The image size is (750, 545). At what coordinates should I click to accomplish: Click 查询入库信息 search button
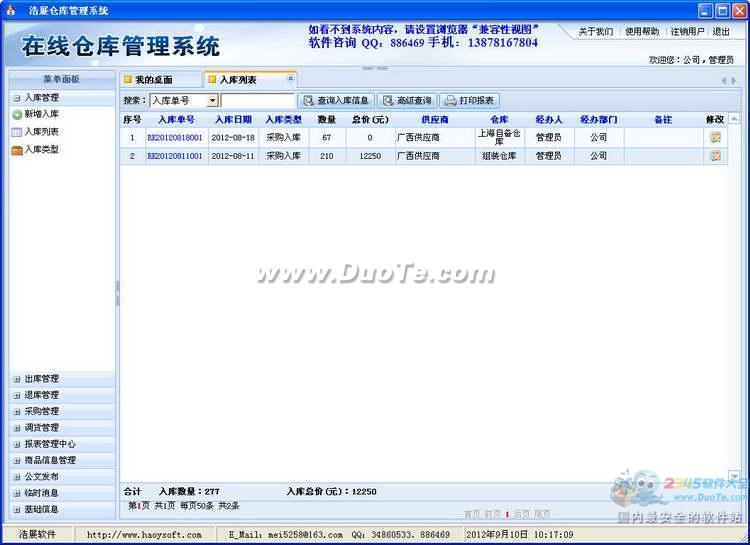tap(336, 101)
